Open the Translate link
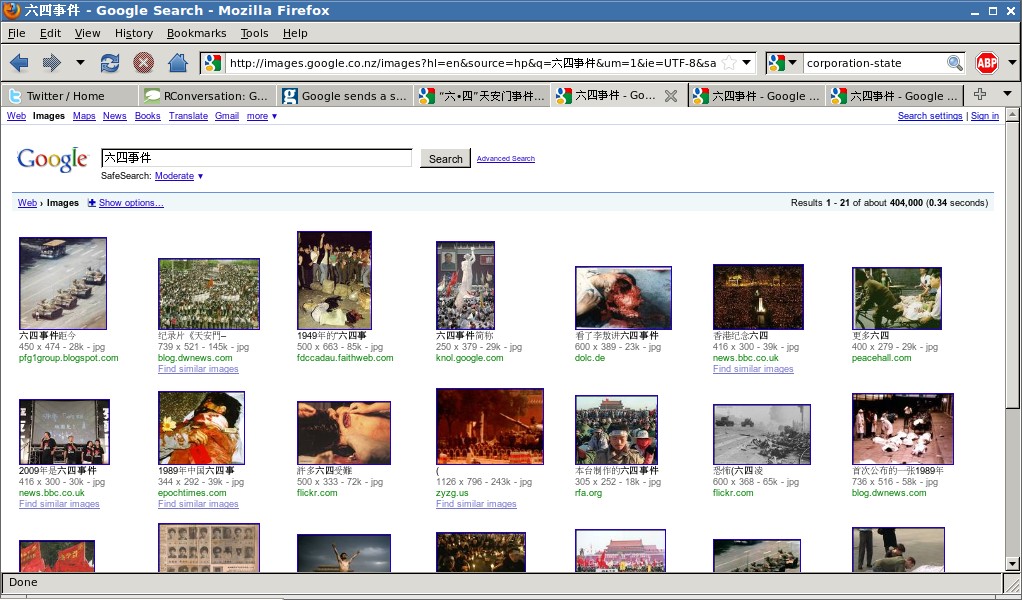The image size is (1022, 600). tap(188, 116)
